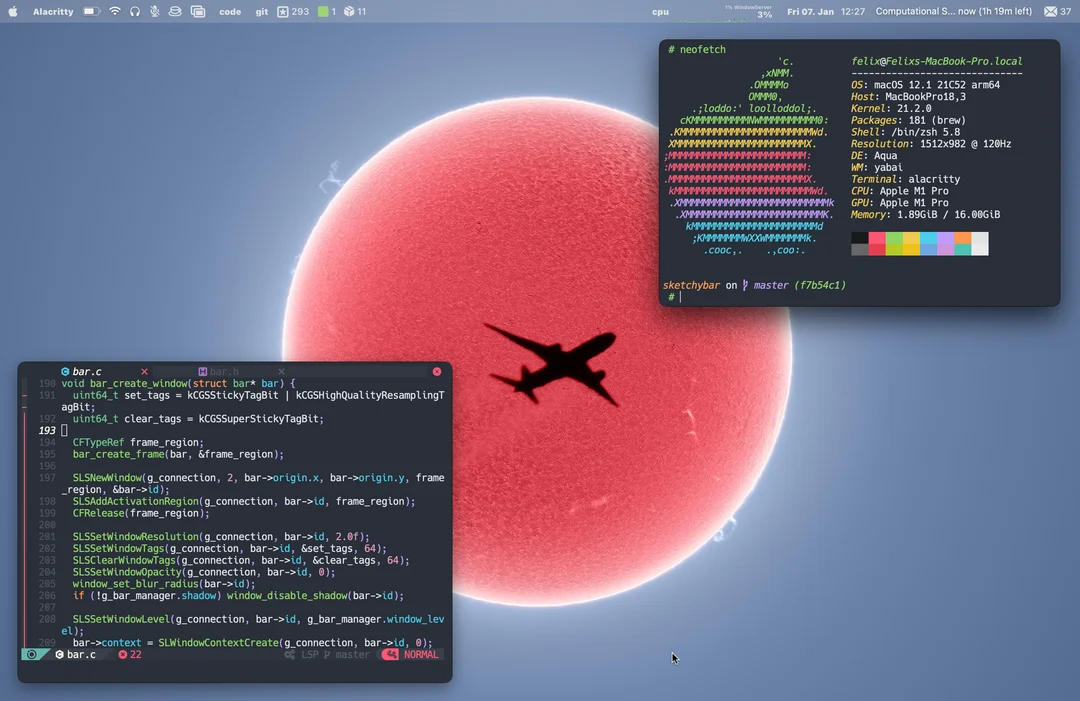The image size is (1080, 701).
Task: Click the mail envelope icon
Action: coord(1051,11)
